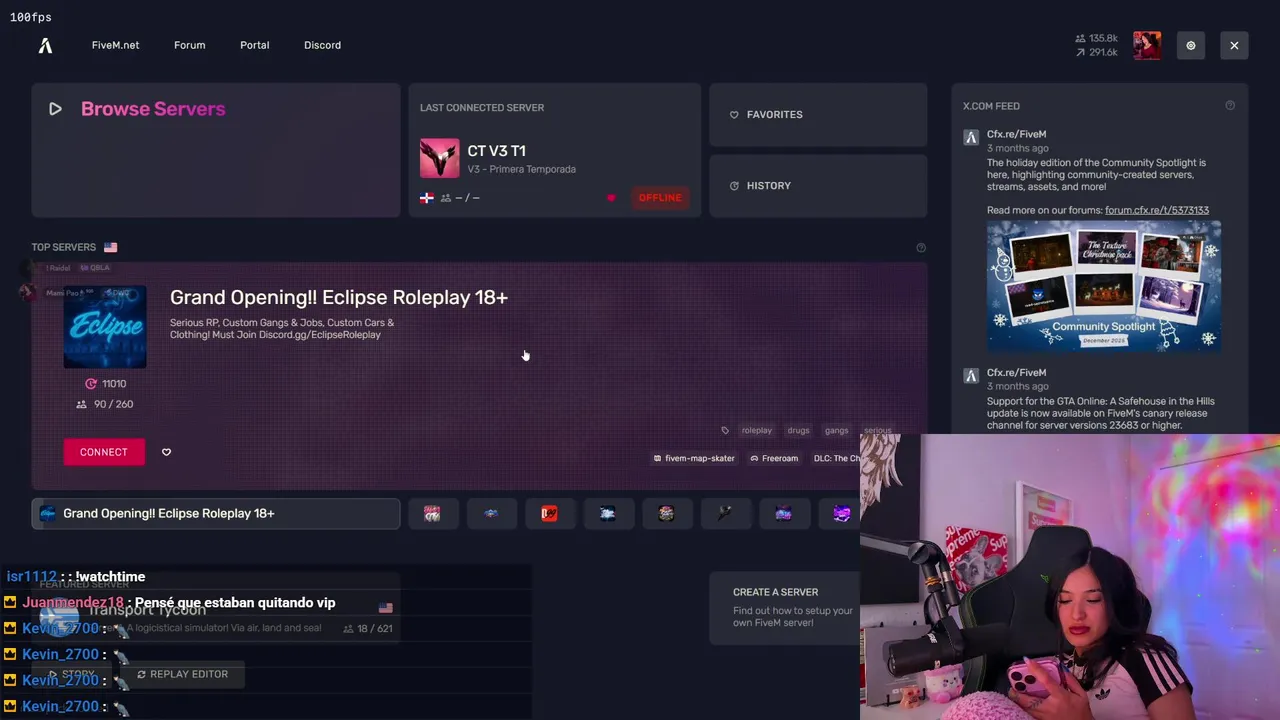This screenshot has height=720, width=1280.
Task: Click the drugs tag
Action: (x=798, y=430)
